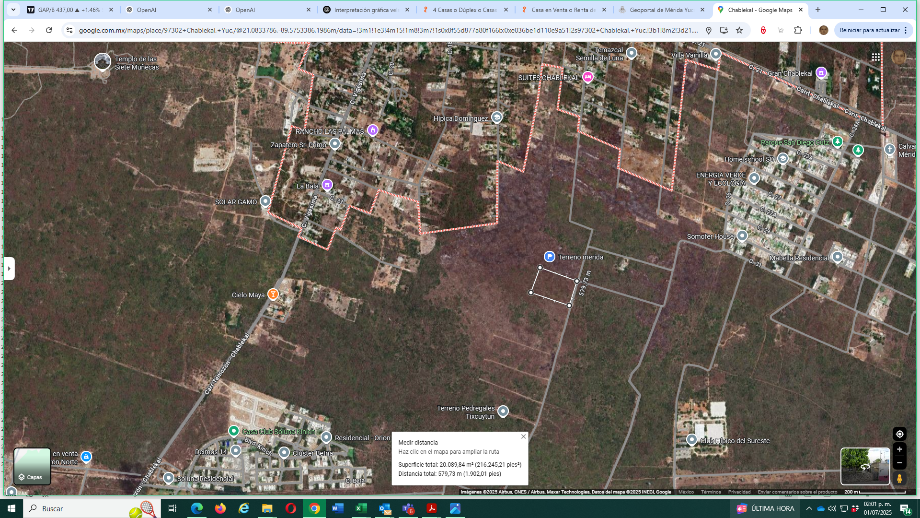Open the taskbar clock and date
This screenshot has height=518, width=920.
click(x=877, y=509)
